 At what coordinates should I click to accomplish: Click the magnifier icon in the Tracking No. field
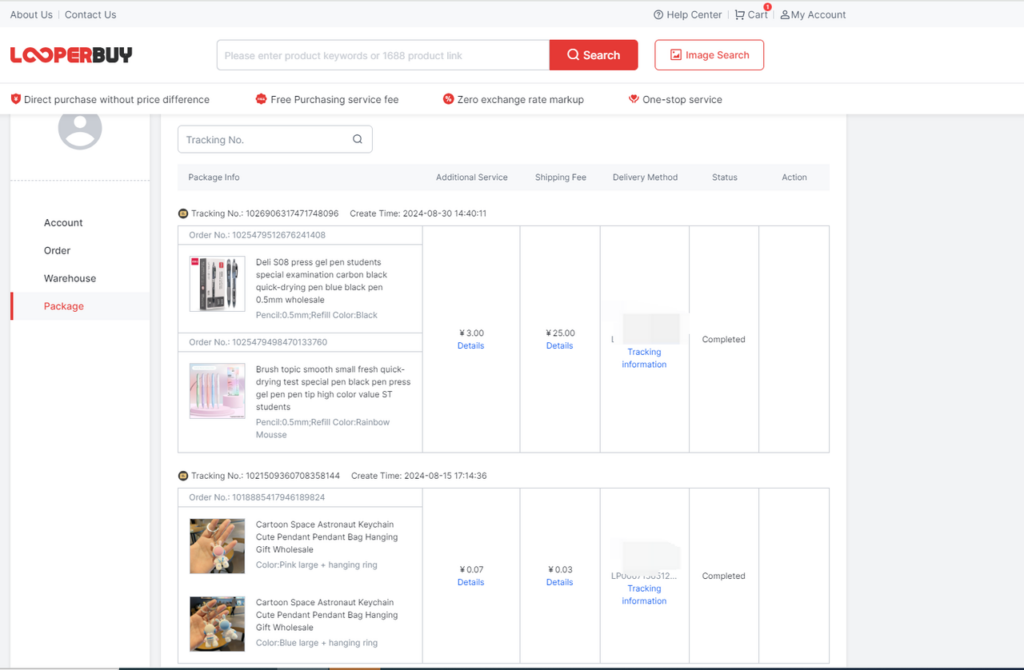point(357,139)
